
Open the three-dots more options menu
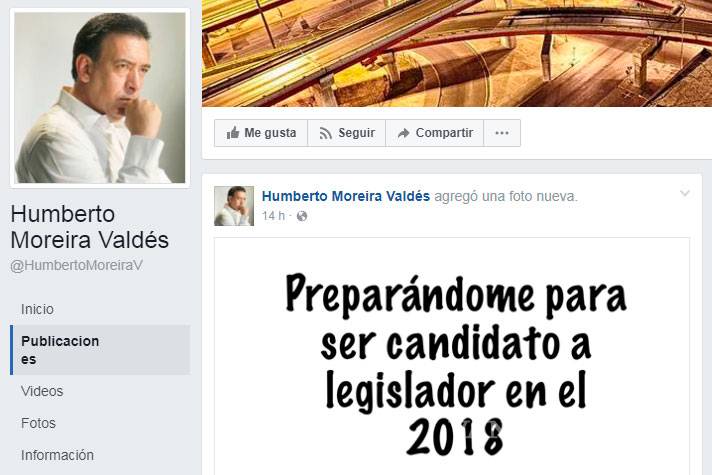(x=502, y=133)
